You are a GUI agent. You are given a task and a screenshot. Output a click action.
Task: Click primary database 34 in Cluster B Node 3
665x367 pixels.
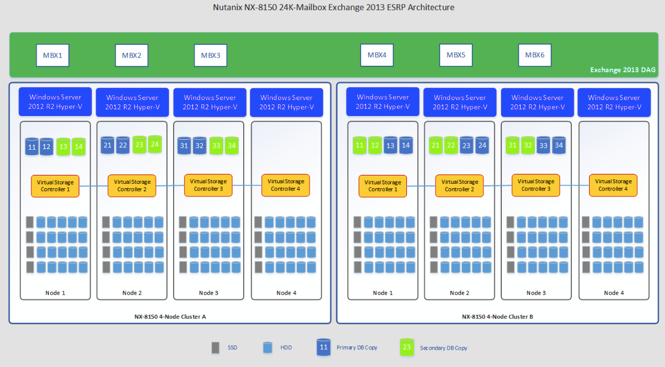pos(559,145)
